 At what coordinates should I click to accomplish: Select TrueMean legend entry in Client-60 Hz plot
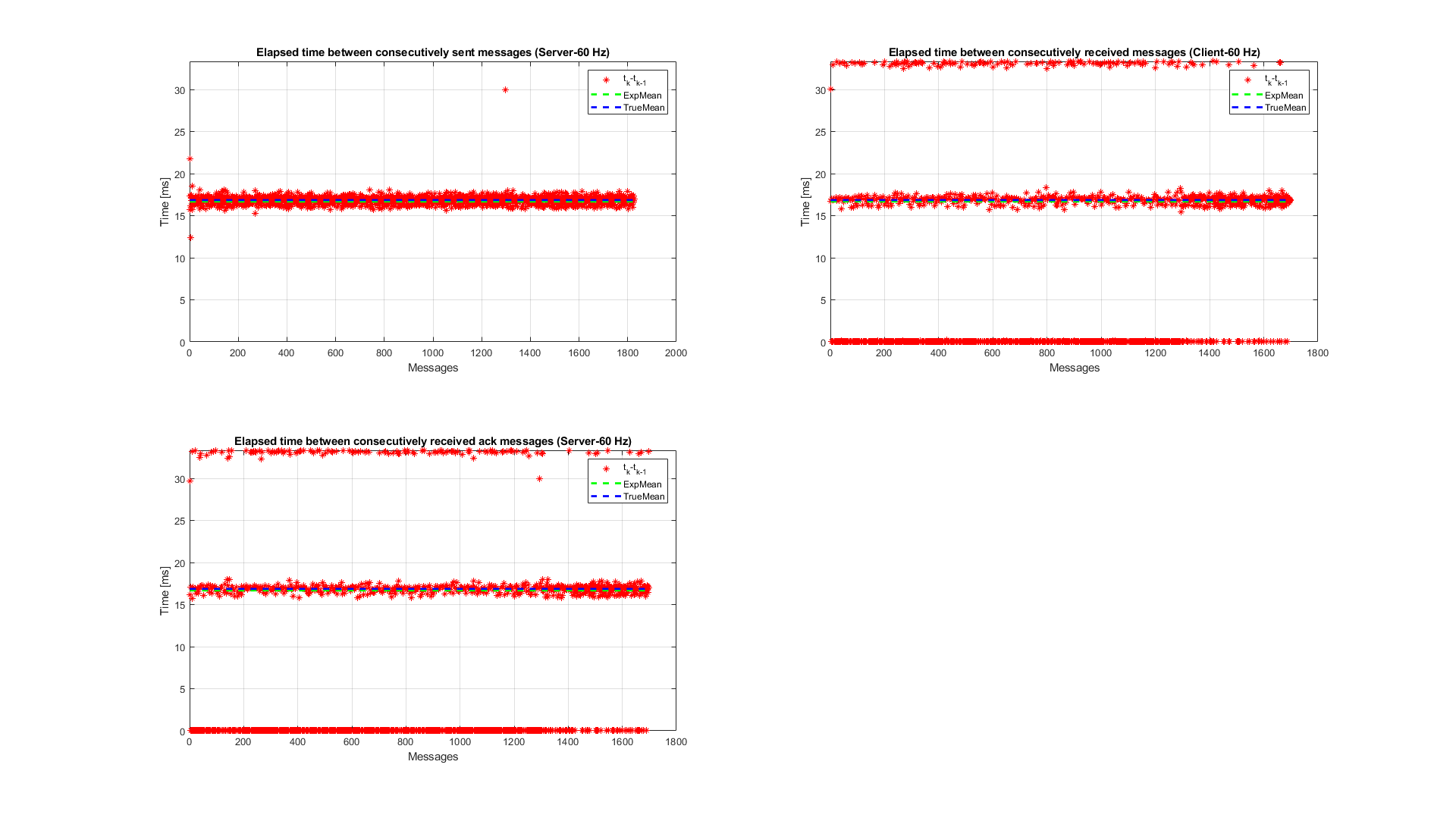pyautogui.click(x=1285, y=108)
